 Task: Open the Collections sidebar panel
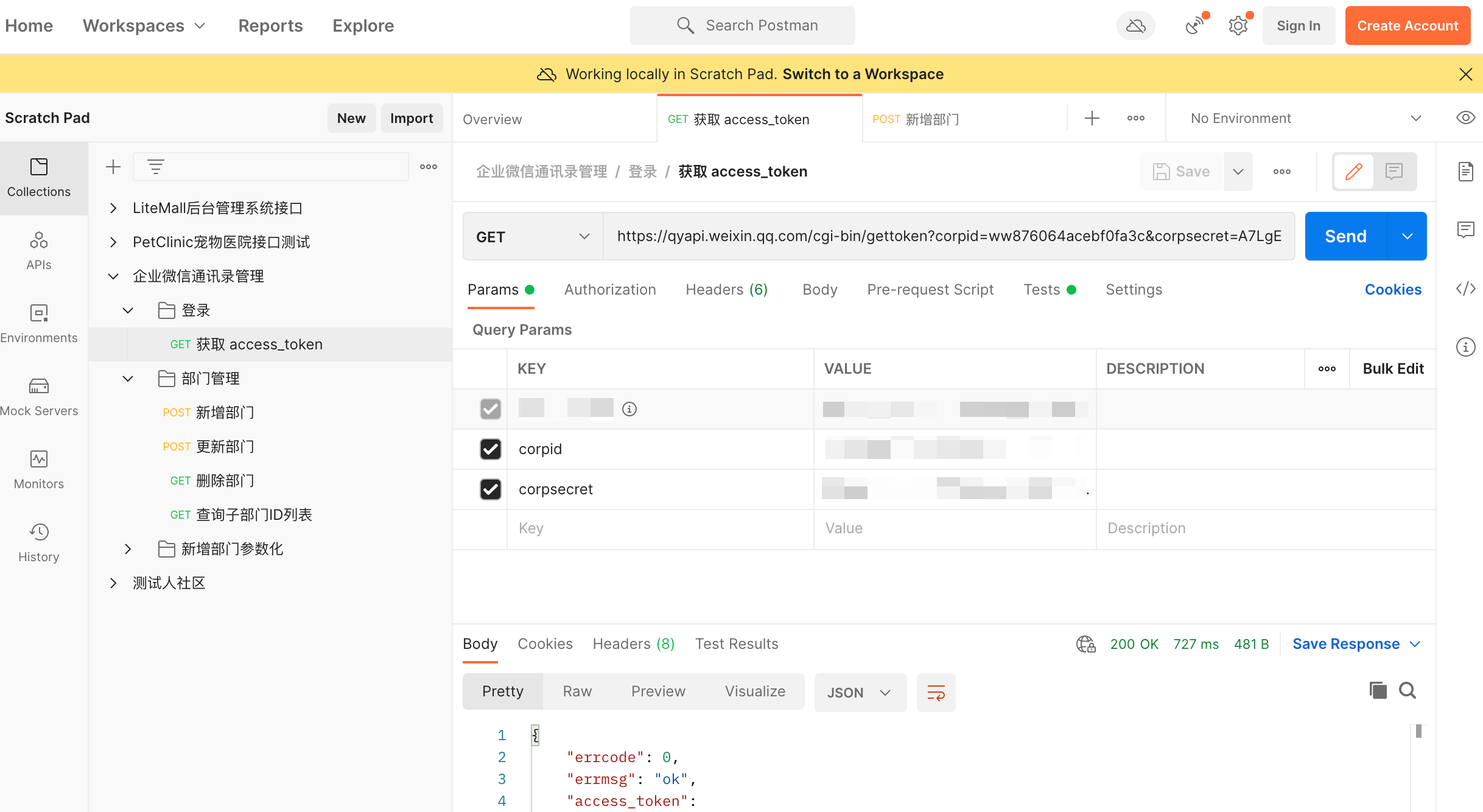coord(39,178)
